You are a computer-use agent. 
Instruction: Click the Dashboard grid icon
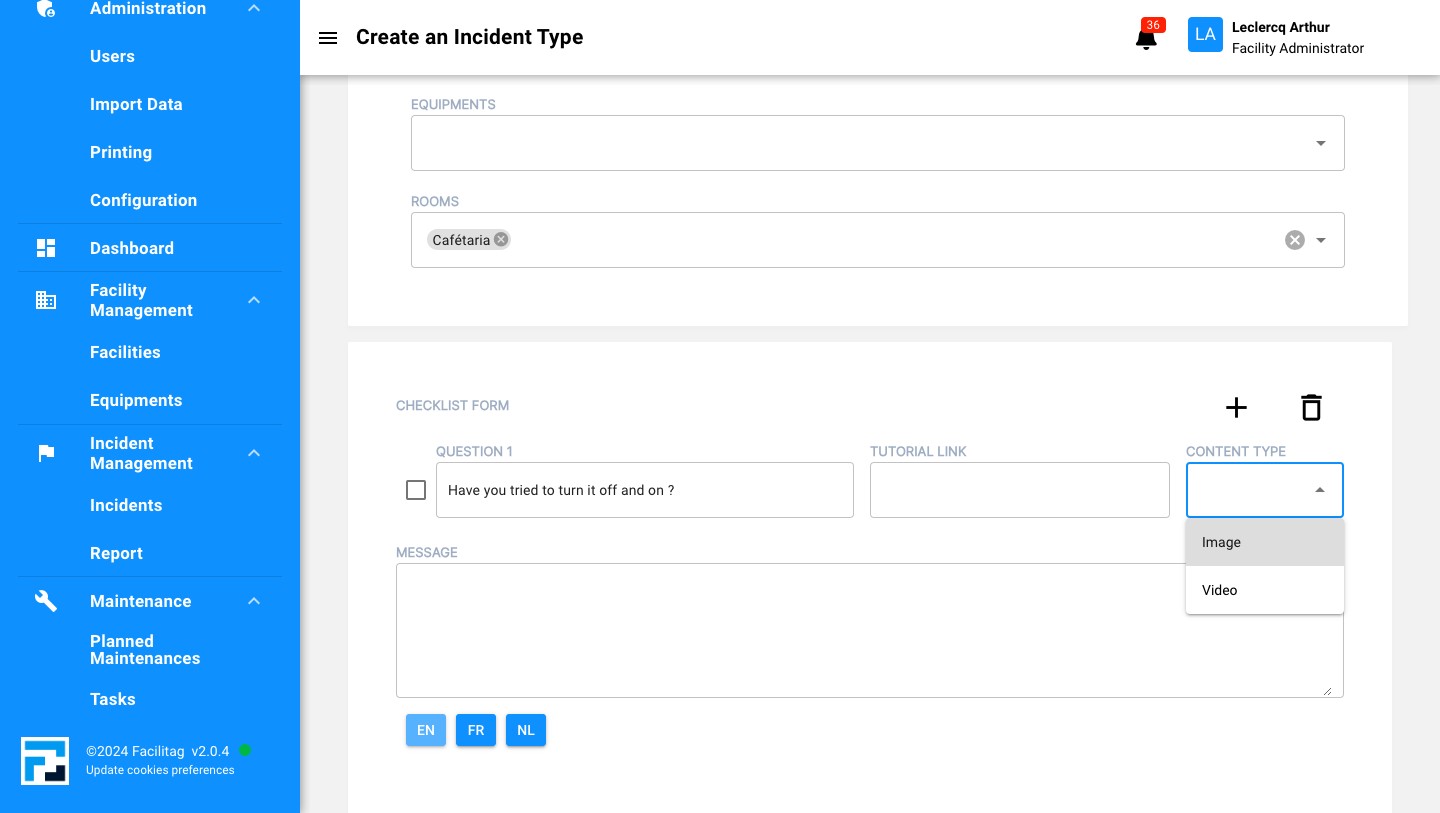coord(45,248)
